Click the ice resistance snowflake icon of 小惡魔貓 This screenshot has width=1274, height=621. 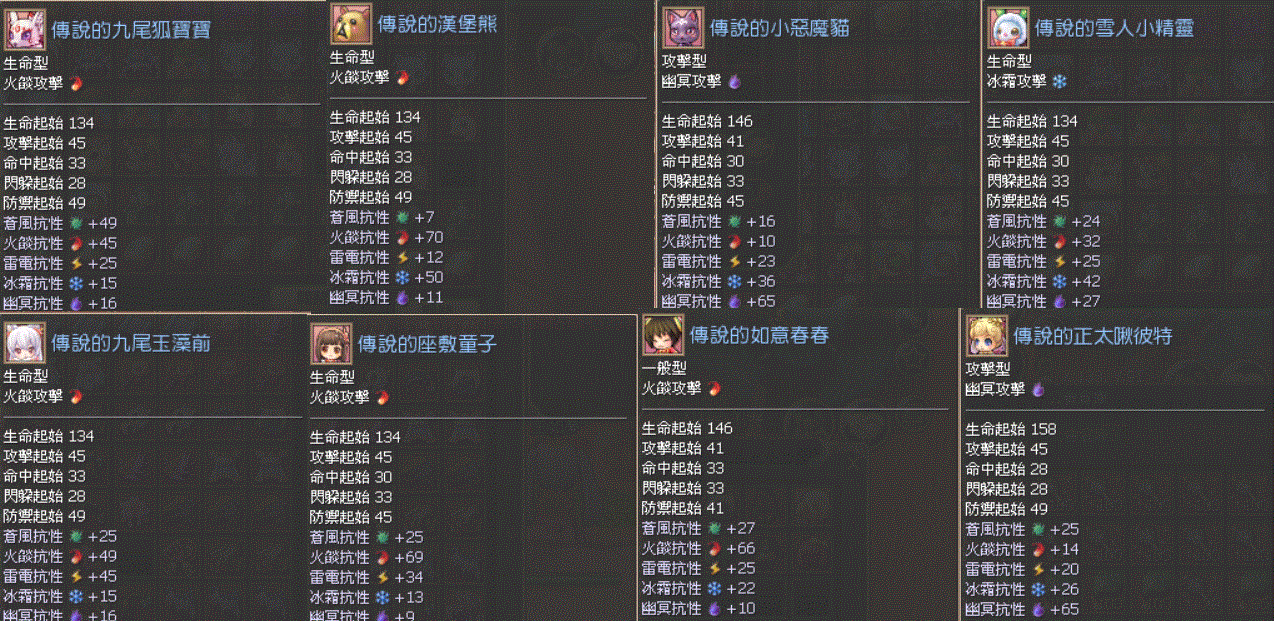click(x=734, y=281)
